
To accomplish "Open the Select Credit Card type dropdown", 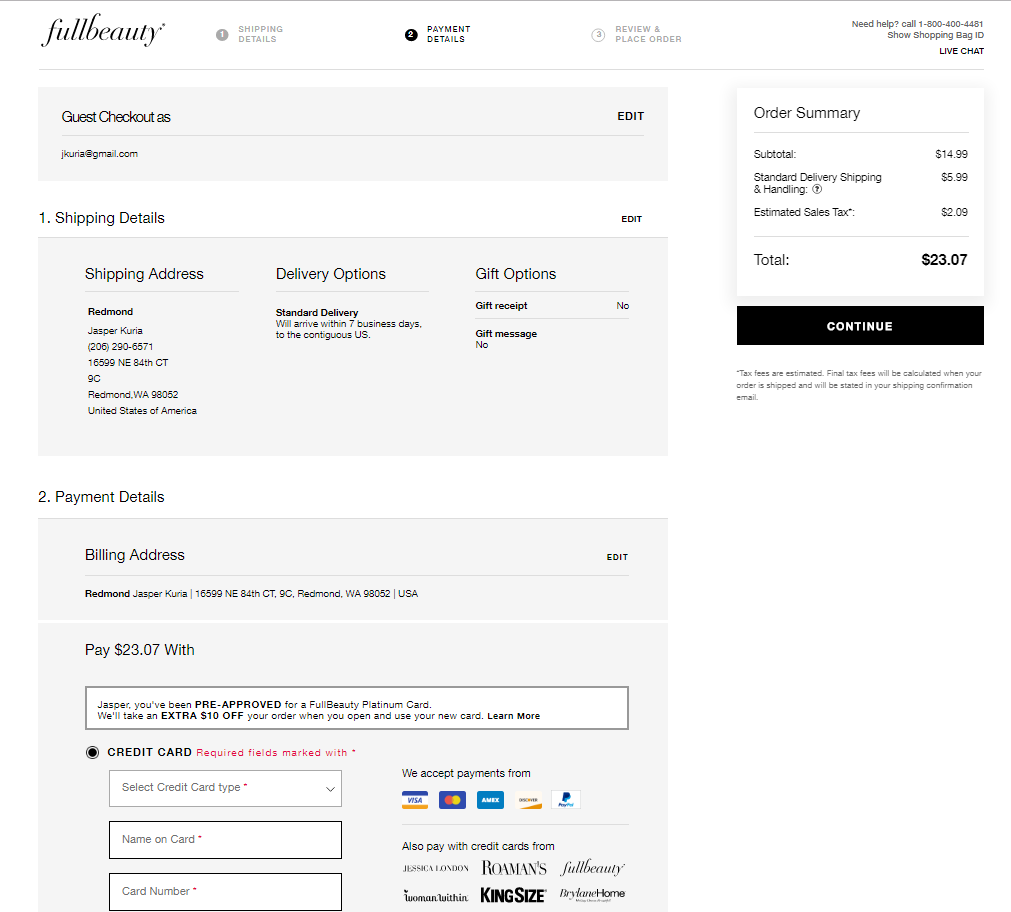I will [225, 788].
